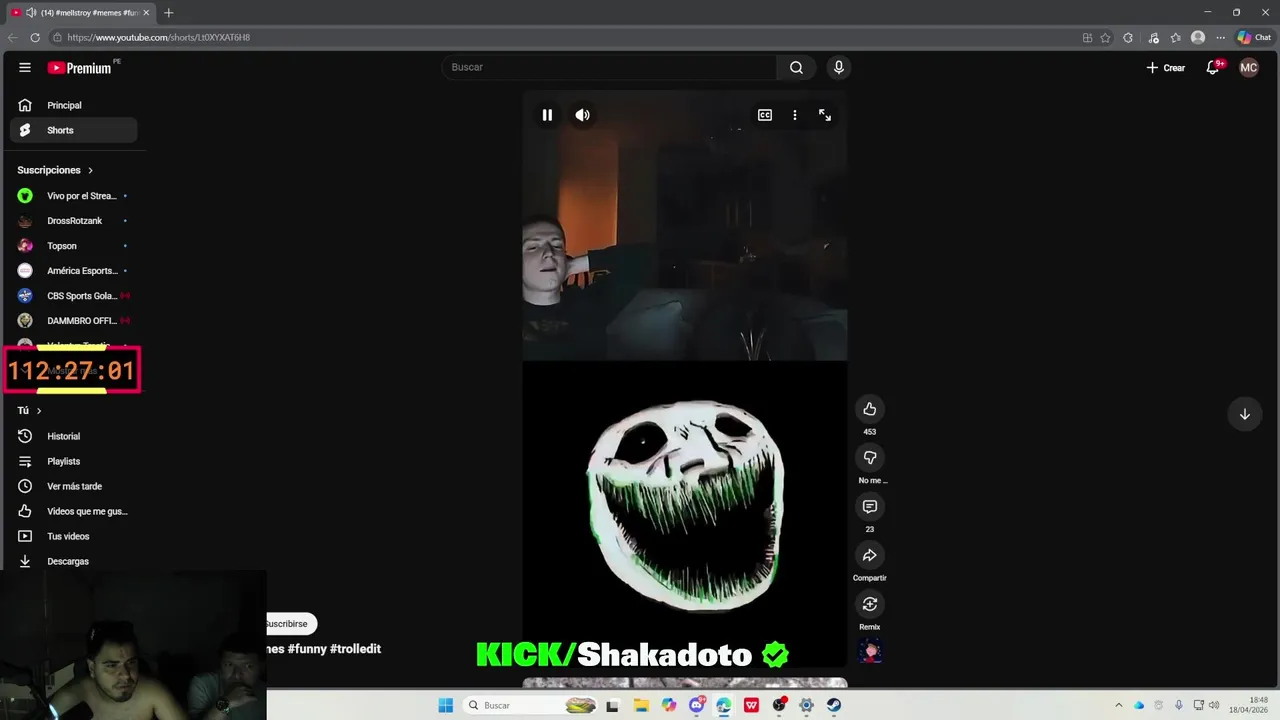Expand the Suscripciones section
This screenshot has height=720, width=1280.
pos(55,170)
